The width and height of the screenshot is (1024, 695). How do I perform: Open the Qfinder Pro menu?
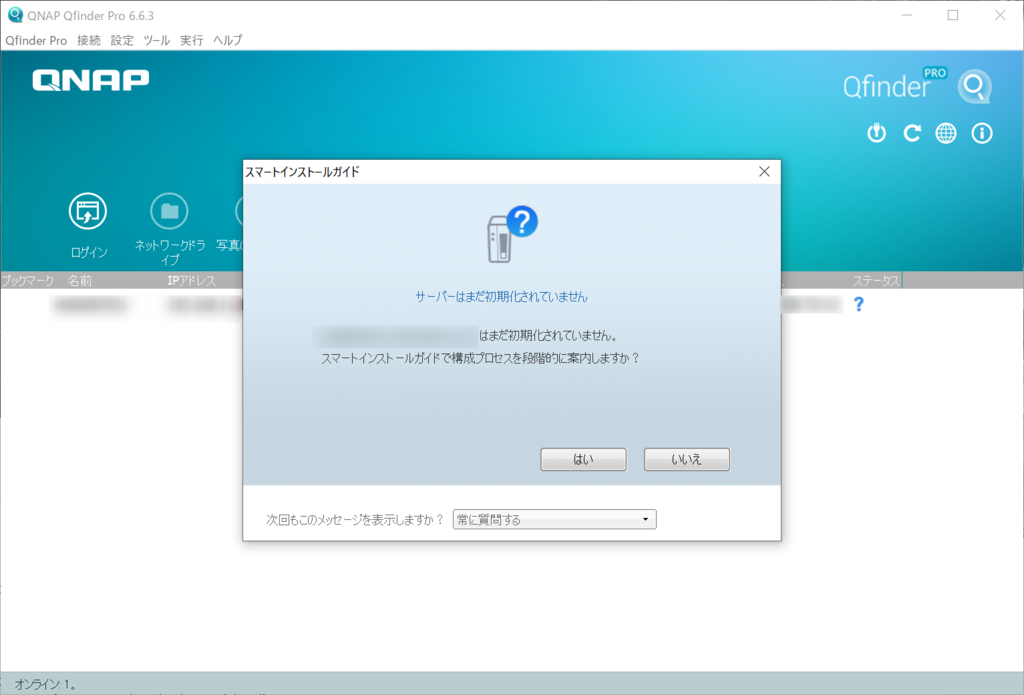click(x=36, y=40)
